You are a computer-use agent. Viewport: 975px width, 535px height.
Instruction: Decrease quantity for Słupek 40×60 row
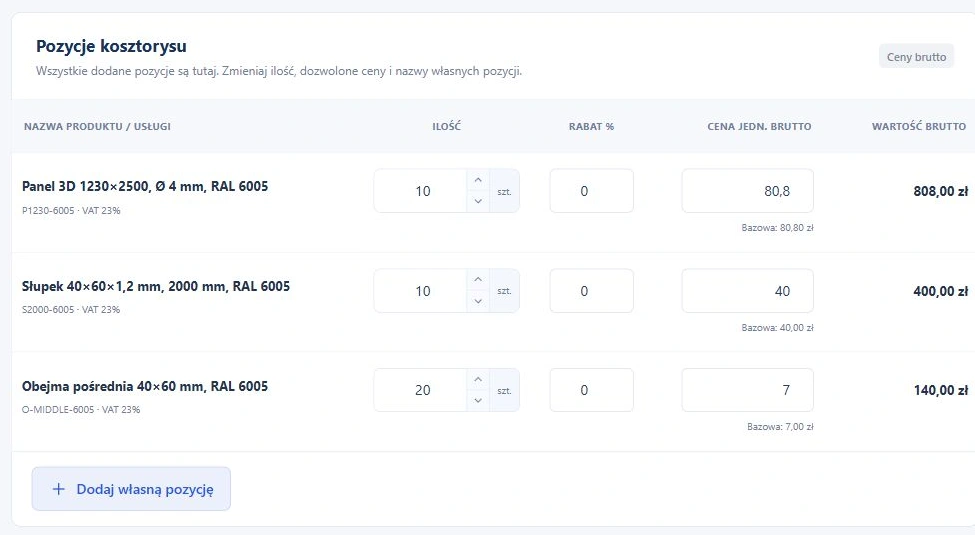coord(478,300)
